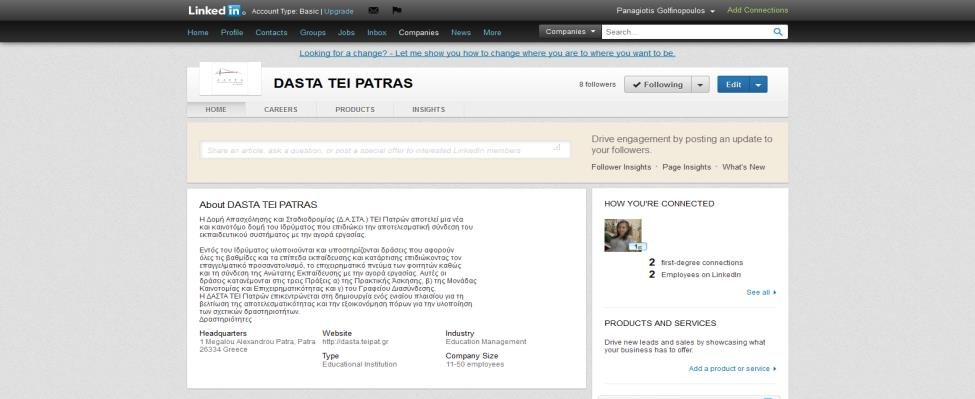
Task: Select the HOME company tab
Action: tap(216, 109)
